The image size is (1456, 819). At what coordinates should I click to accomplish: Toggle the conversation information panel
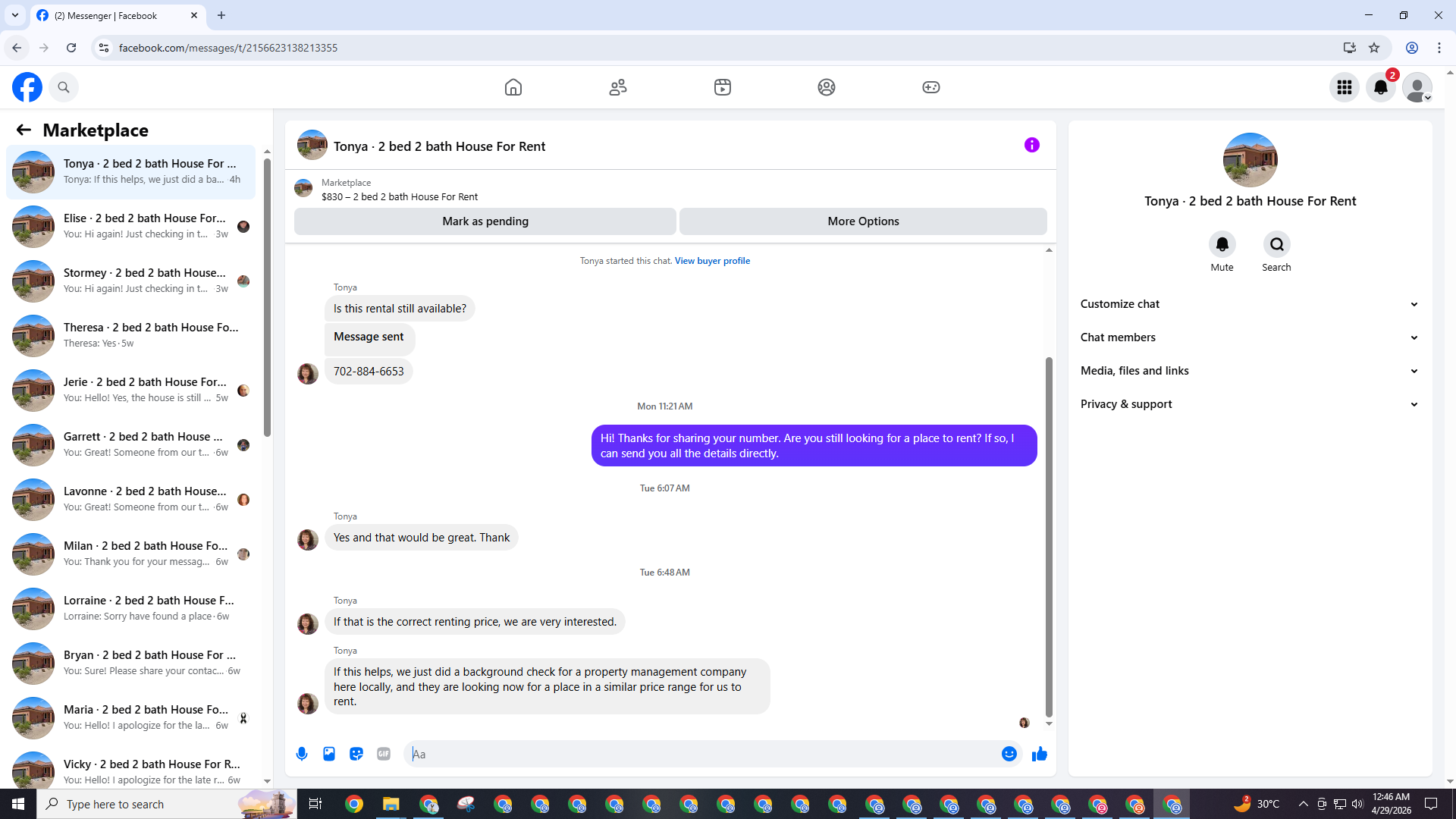[x=1032, y=145]
